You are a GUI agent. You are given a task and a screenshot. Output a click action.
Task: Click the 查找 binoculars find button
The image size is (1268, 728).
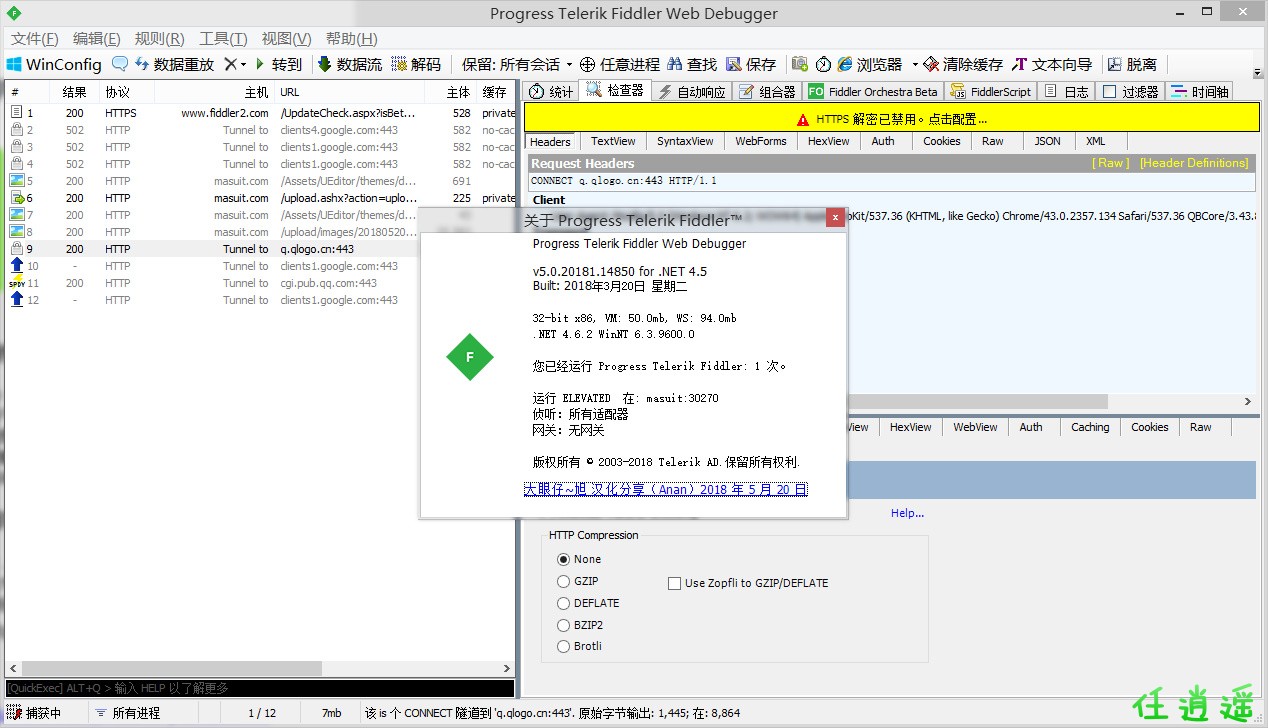692,64
